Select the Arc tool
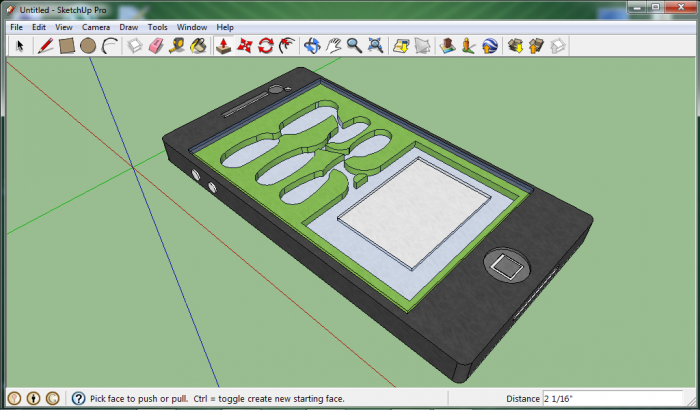 110,46
